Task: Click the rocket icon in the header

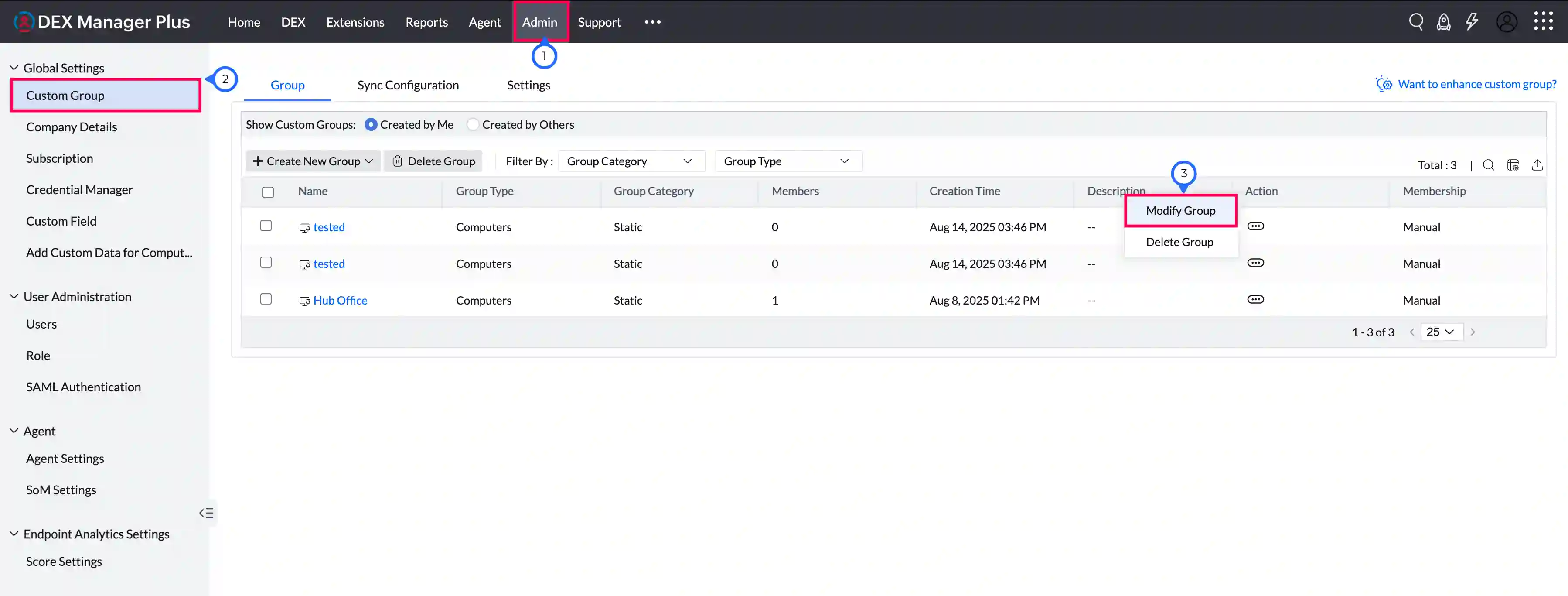Action: click(1444, 21)
